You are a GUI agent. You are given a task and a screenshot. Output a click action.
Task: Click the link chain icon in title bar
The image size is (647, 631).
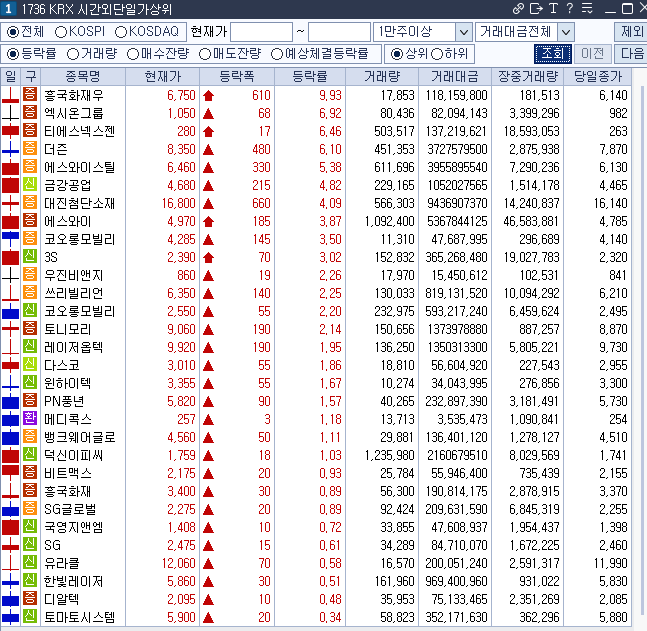tap(518, 8)
